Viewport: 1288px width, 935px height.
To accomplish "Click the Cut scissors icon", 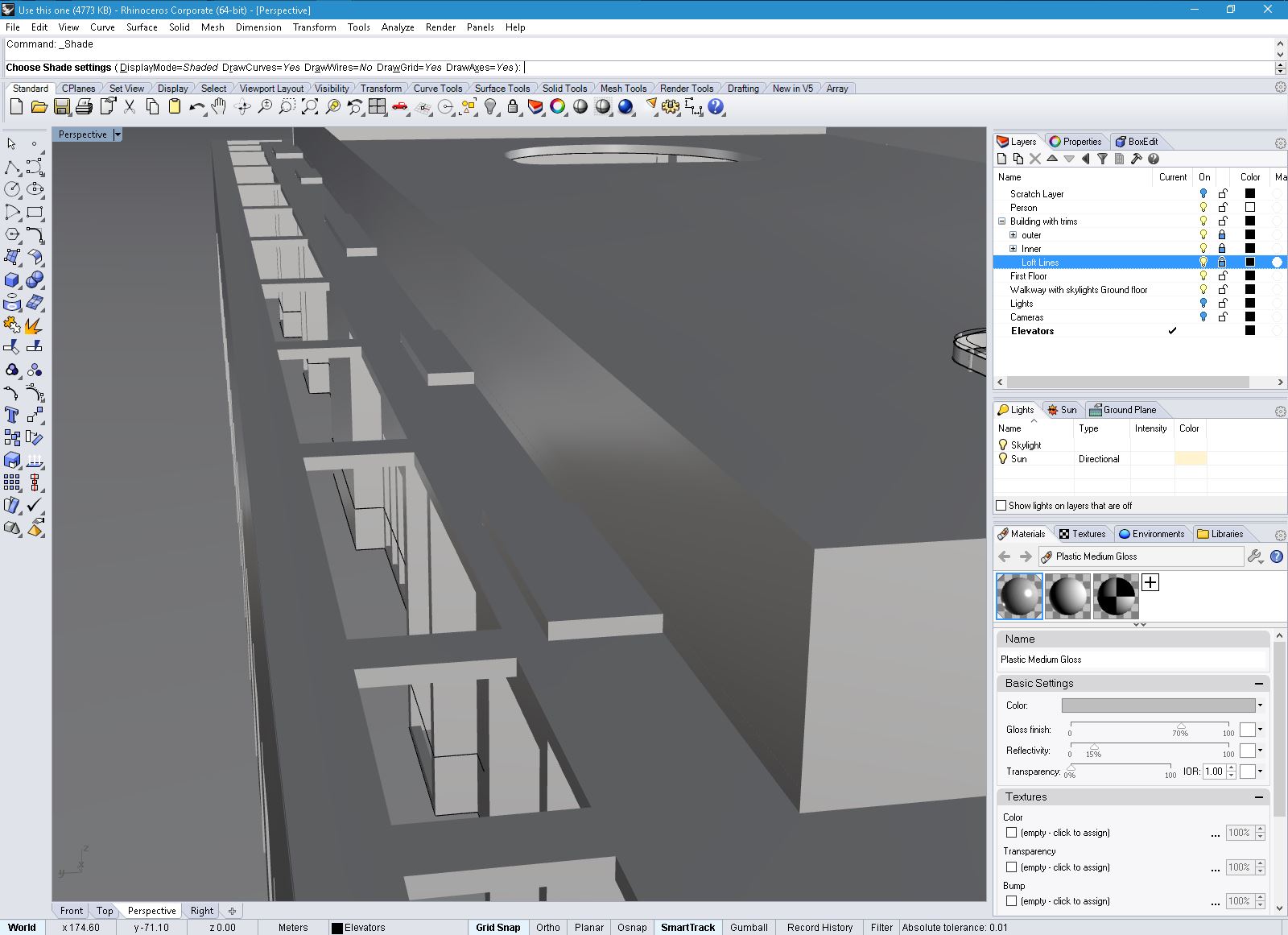I will click(x=129, y=106).
